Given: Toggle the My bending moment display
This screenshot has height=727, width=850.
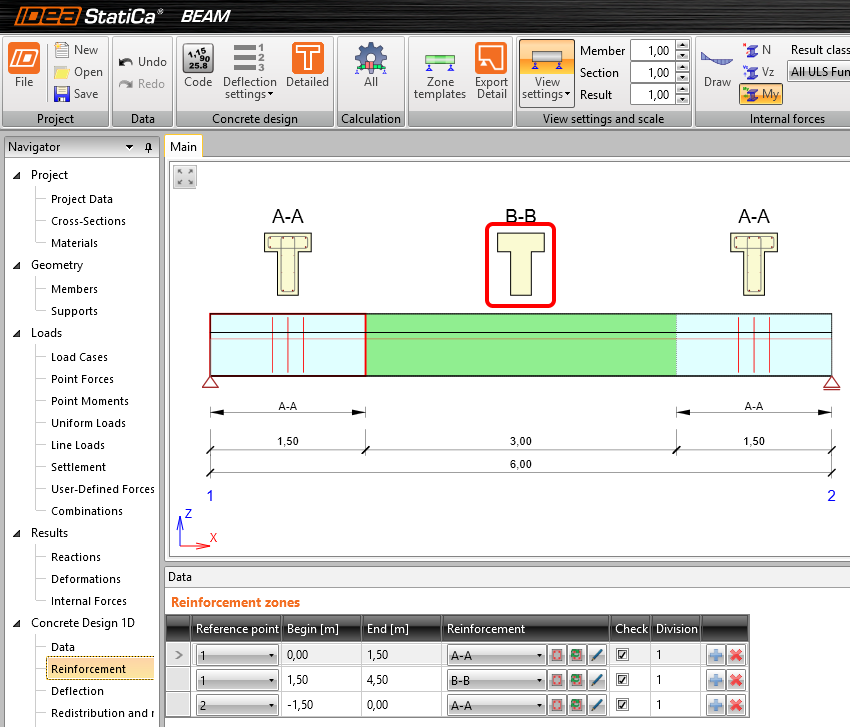Looking at the screenshot, I should click(761, 93).
